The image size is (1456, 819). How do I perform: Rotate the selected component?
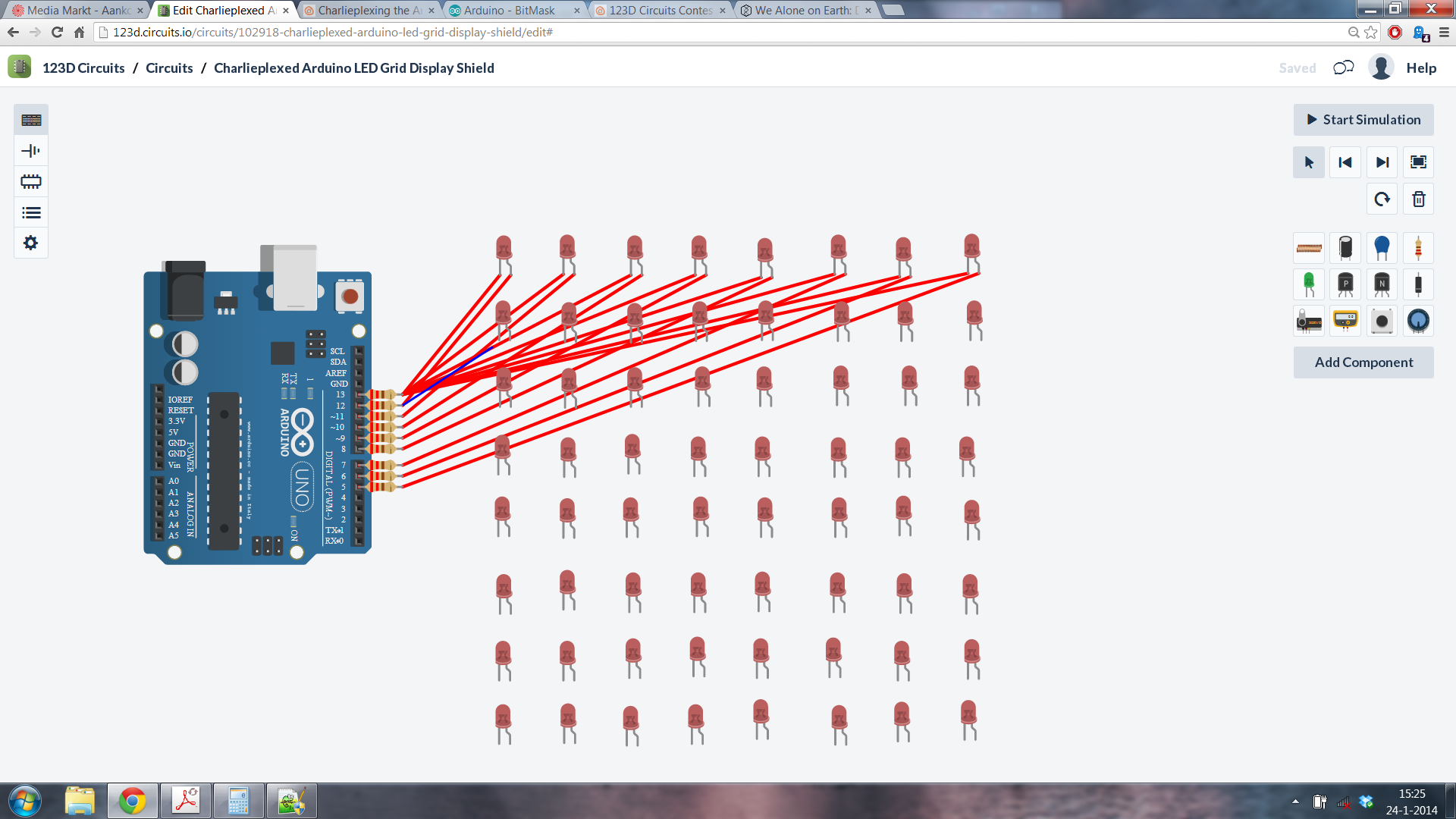(1381, 199)
